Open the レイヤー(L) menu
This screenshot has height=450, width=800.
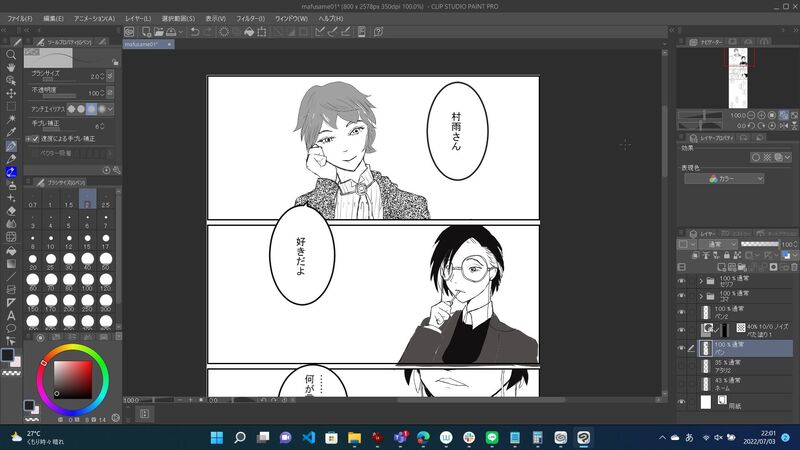coord(138,18)
